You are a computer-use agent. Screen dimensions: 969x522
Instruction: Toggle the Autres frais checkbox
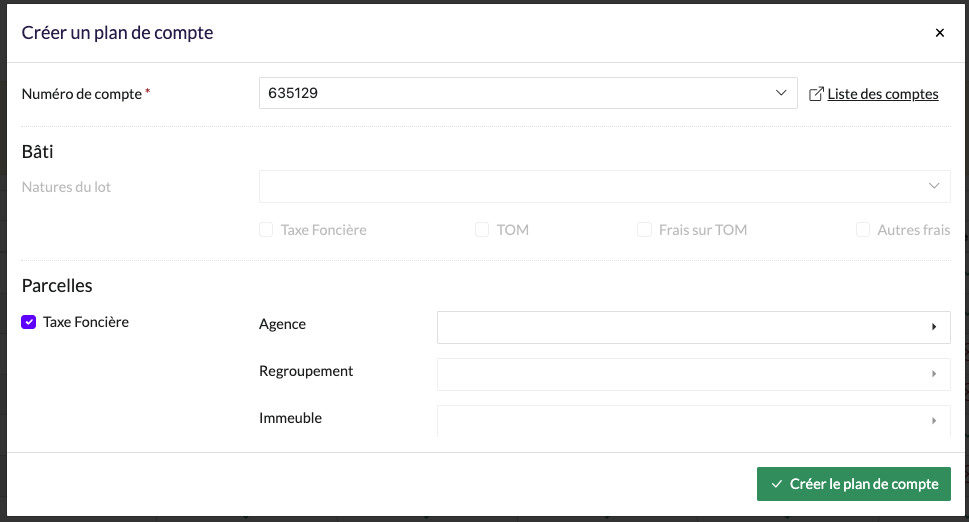(x=863, y=230)
